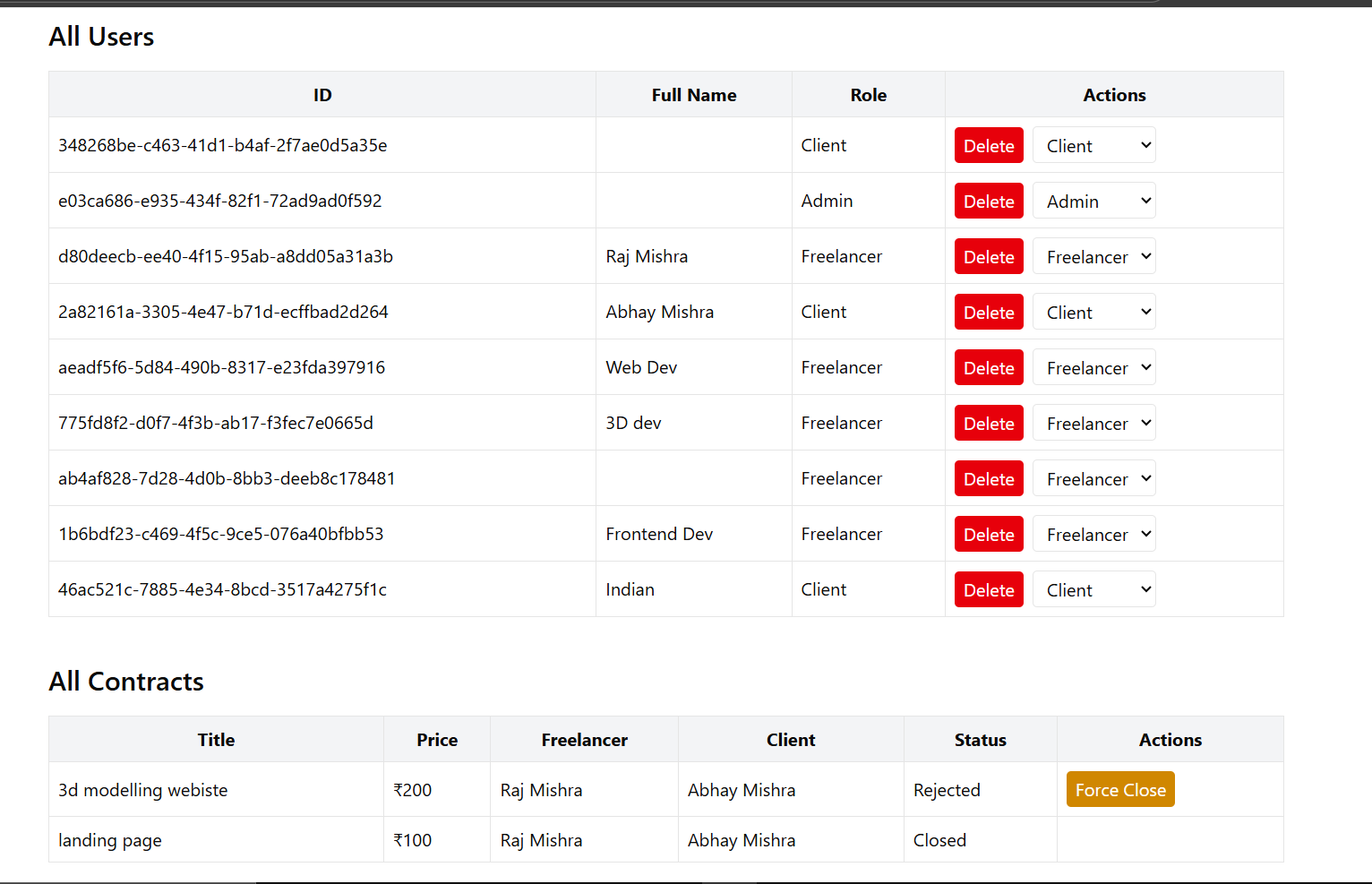
Task: Delete the user named Indian
Action: point(989,590)
